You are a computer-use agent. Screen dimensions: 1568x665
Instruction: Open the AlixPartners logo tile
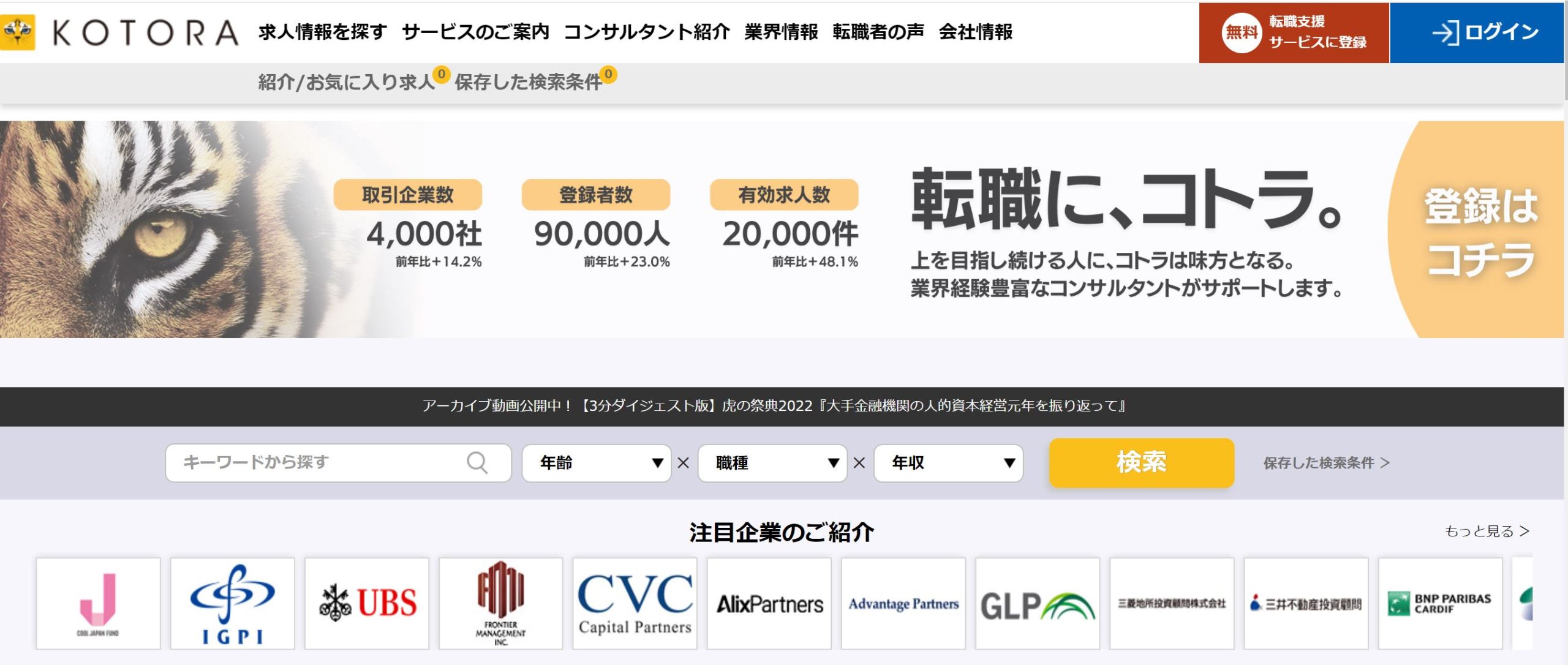(769, 603)
